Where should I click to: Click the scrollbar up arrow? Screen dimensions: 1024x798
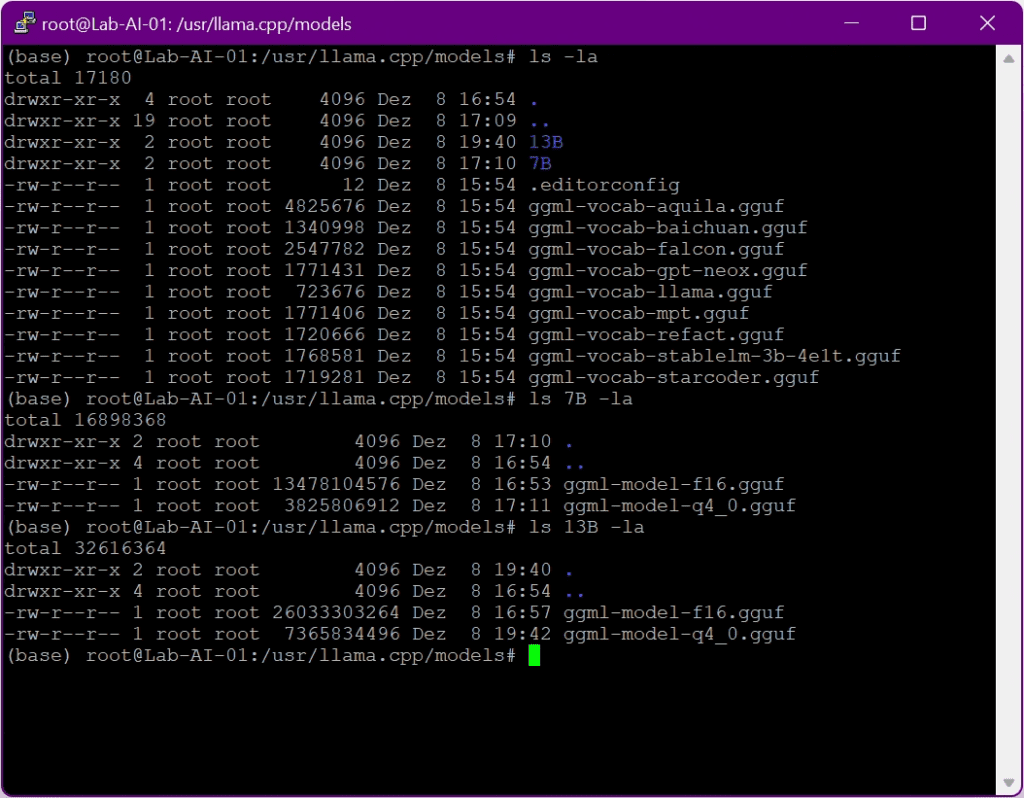1008,59
